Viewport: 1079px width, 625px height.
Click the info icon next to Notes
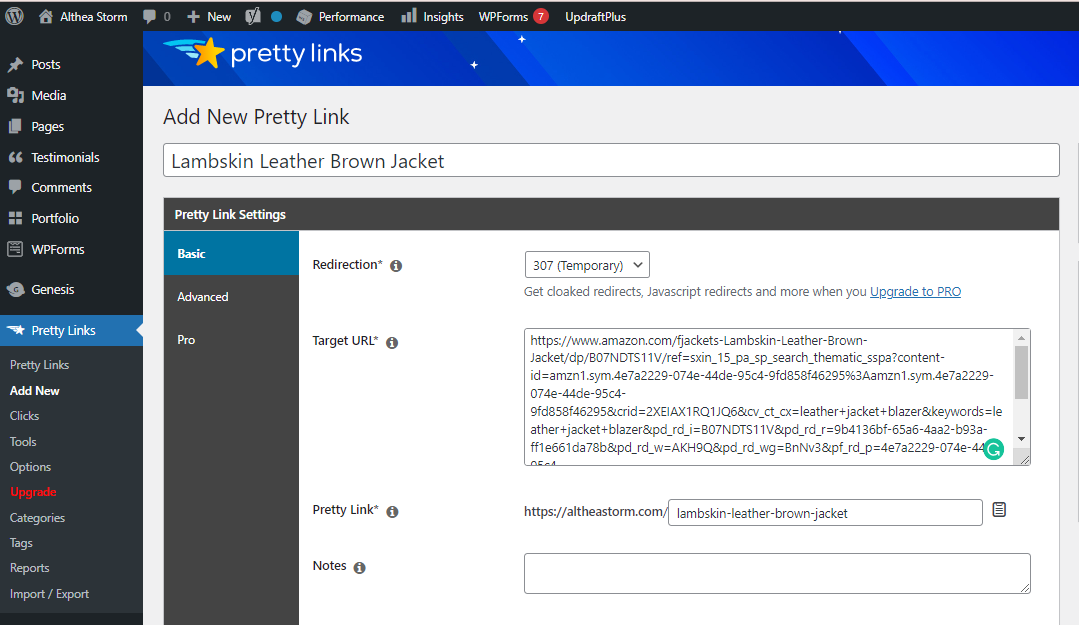[x=359, y=568]
